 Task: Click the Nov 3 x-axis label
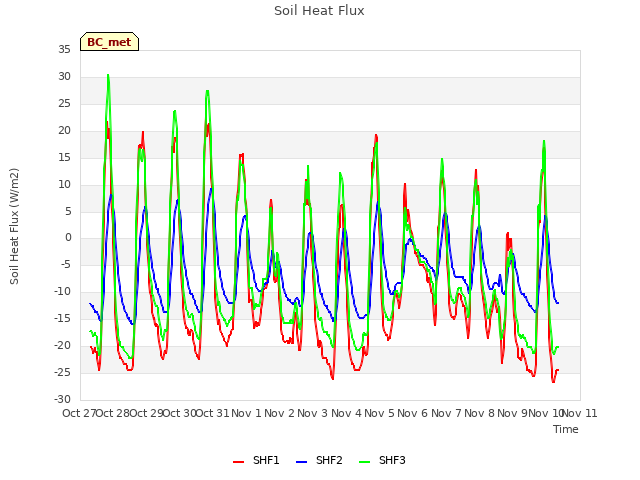313,413
